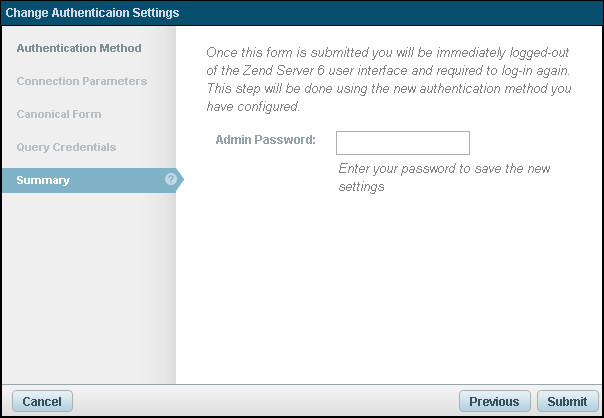Open the Connection Parameters step

tap(82, 81)
